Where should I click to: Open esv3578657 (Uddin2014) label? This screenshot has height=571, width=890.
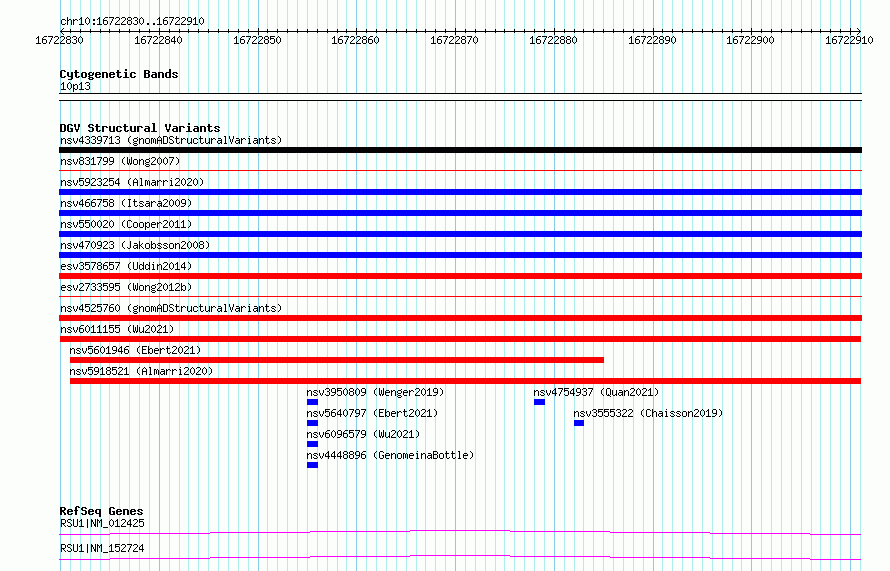pos(126,266)
